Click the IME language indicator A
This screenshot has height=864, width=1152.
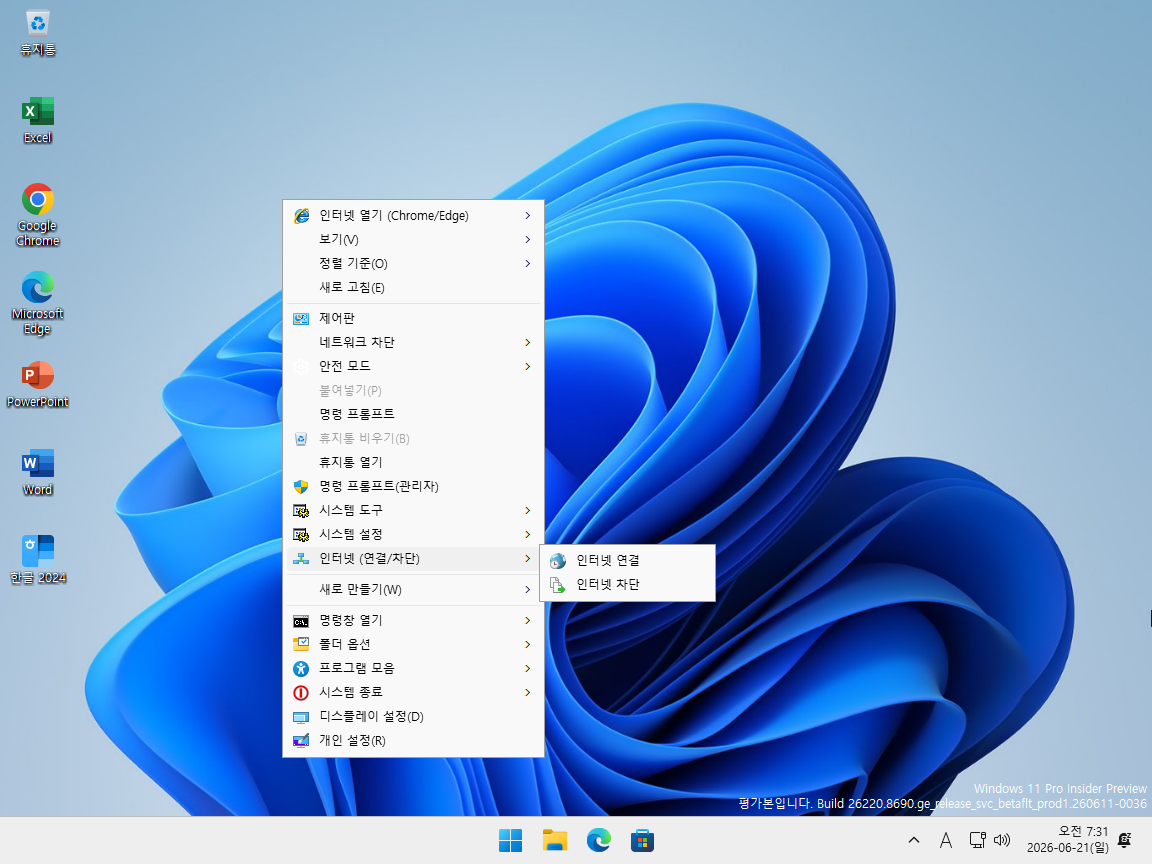946,840
